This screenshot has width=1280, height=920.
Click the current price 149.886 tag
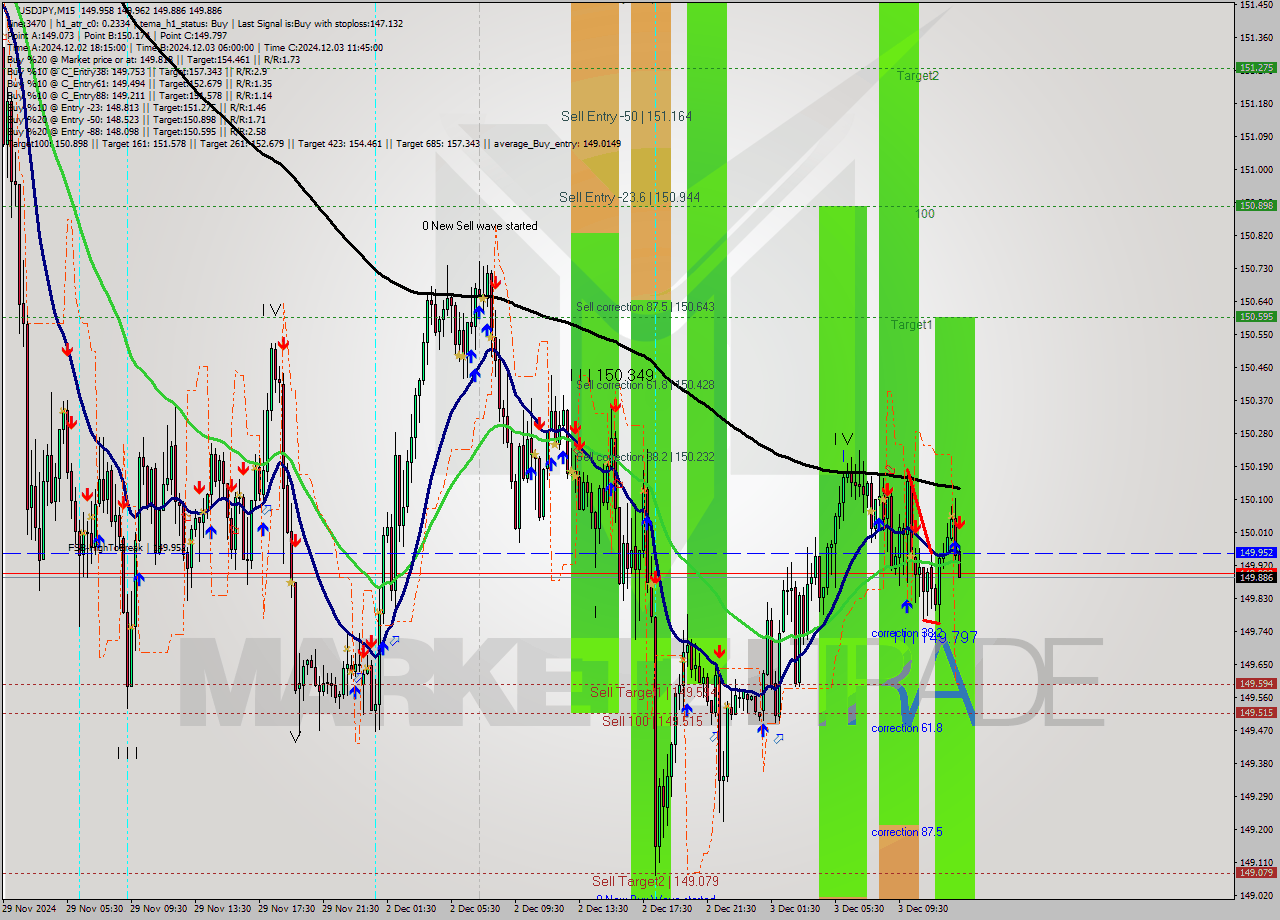(x=1256, y=577)
